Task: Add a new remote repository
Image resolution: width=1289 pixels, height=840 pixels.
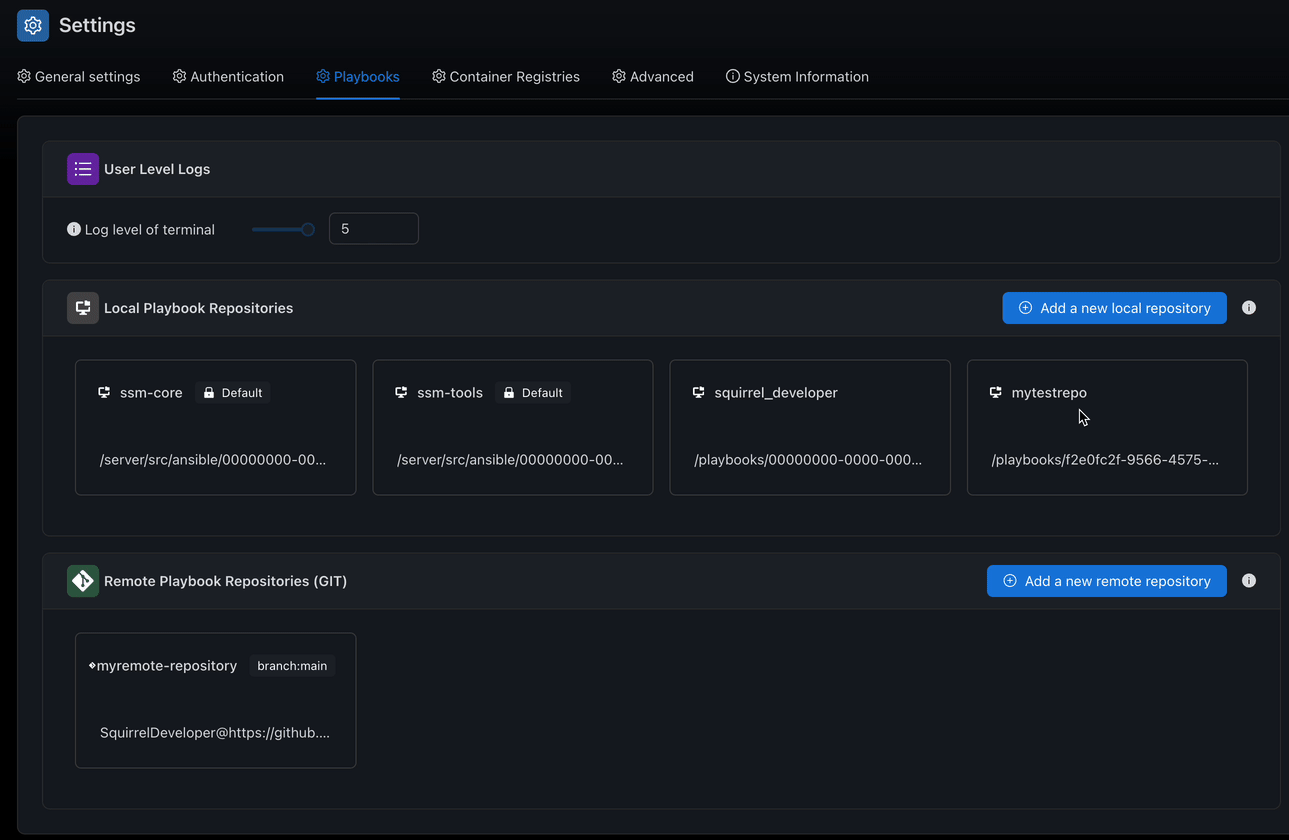Action: coord(1106,581)
